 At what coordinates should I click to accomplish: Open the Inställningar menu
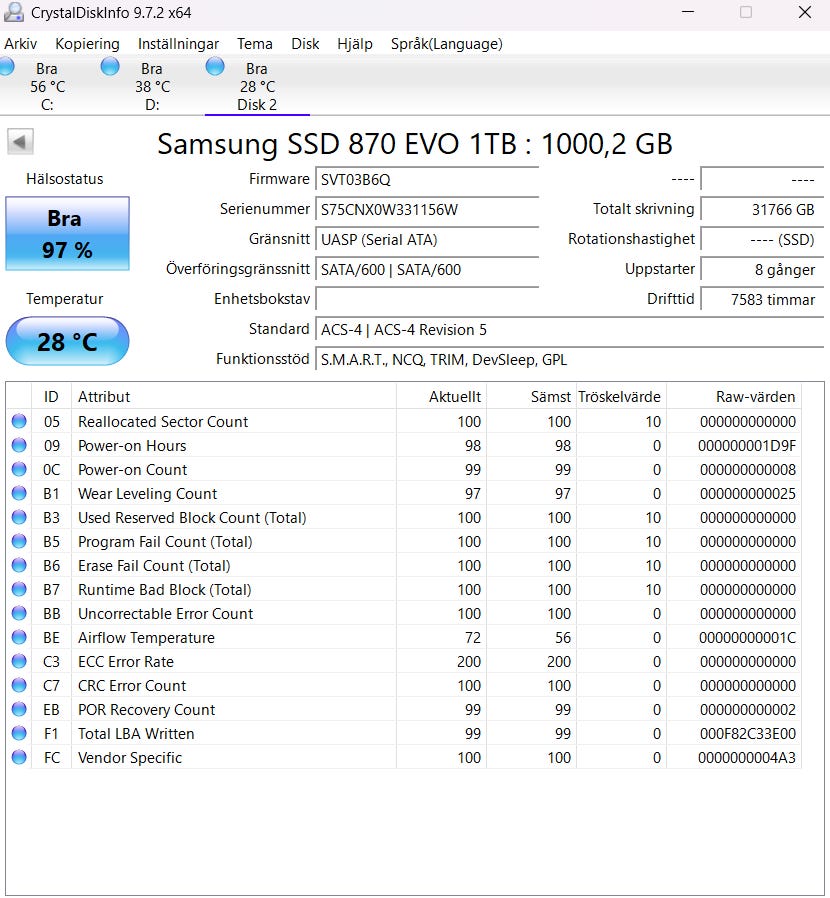click(x=178, y=44)
